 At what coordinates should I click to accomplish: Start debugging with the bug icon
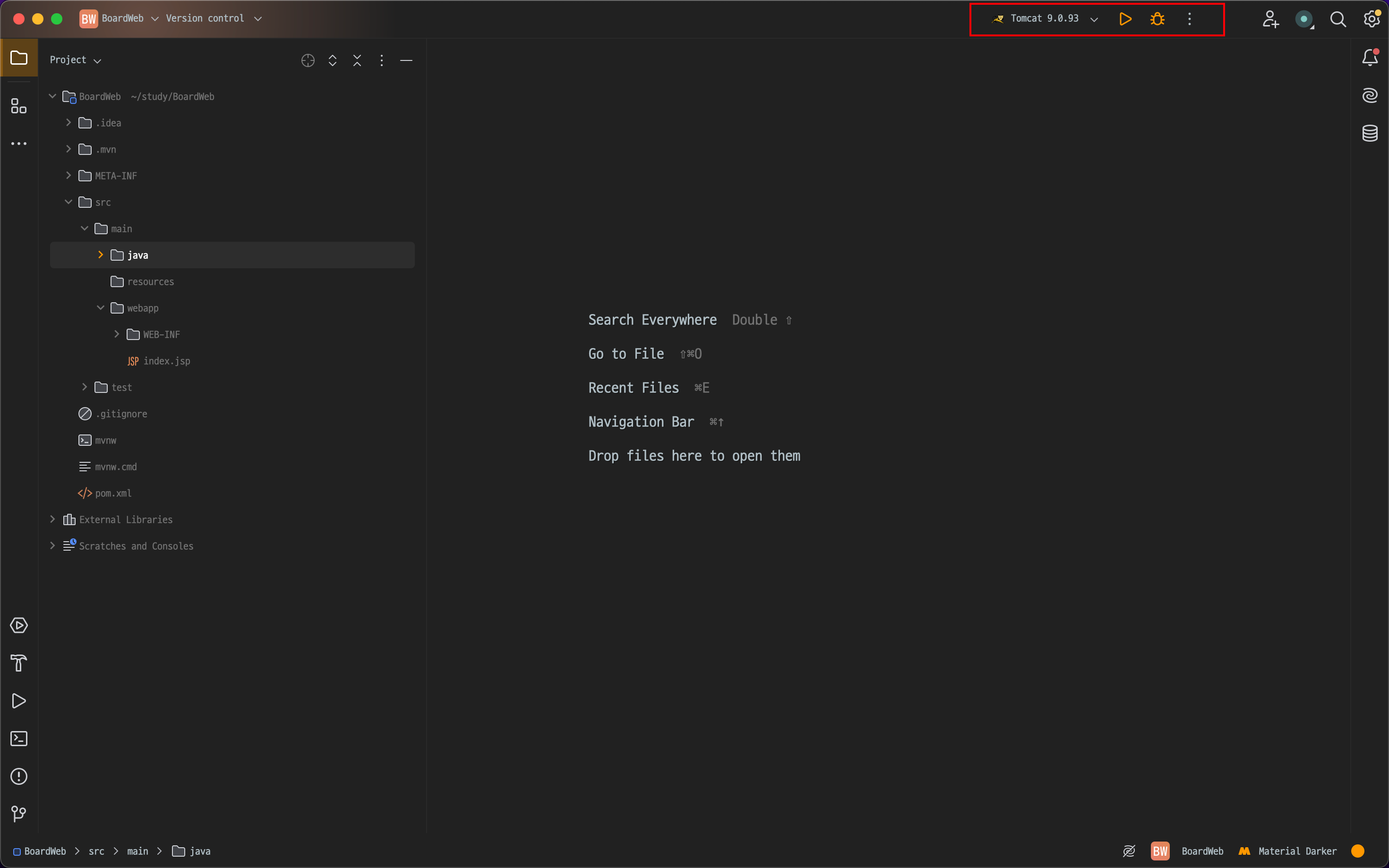[1157, 19]
